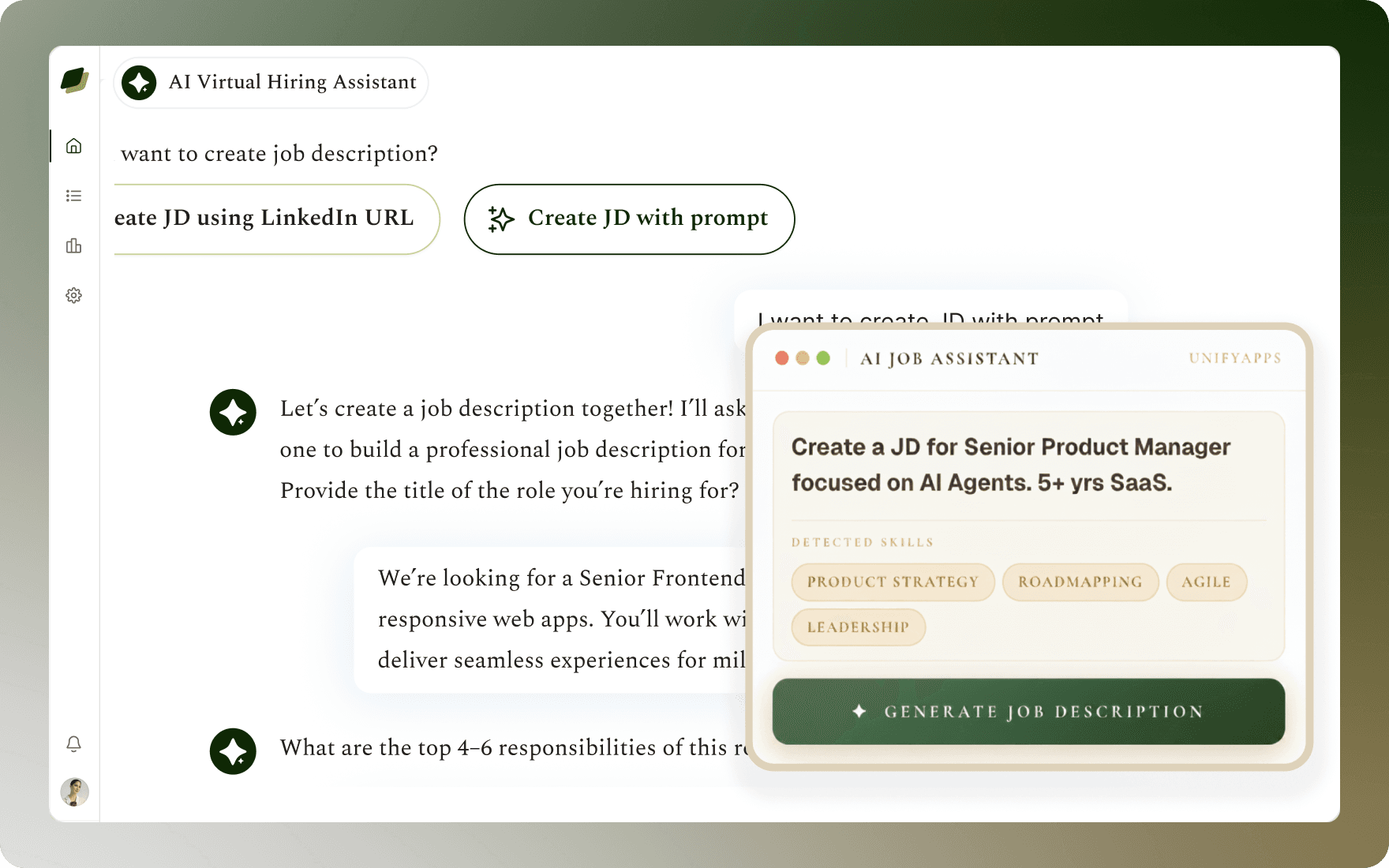The width and height of the screenshot is (1389, 868).
Task: Open the analytics bar chart sidebar icon
Action: tap(74, 245)
